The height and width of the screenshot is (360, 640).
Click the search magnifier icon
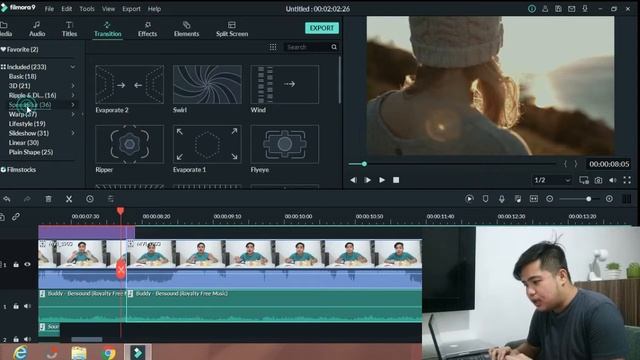(334, 47)
